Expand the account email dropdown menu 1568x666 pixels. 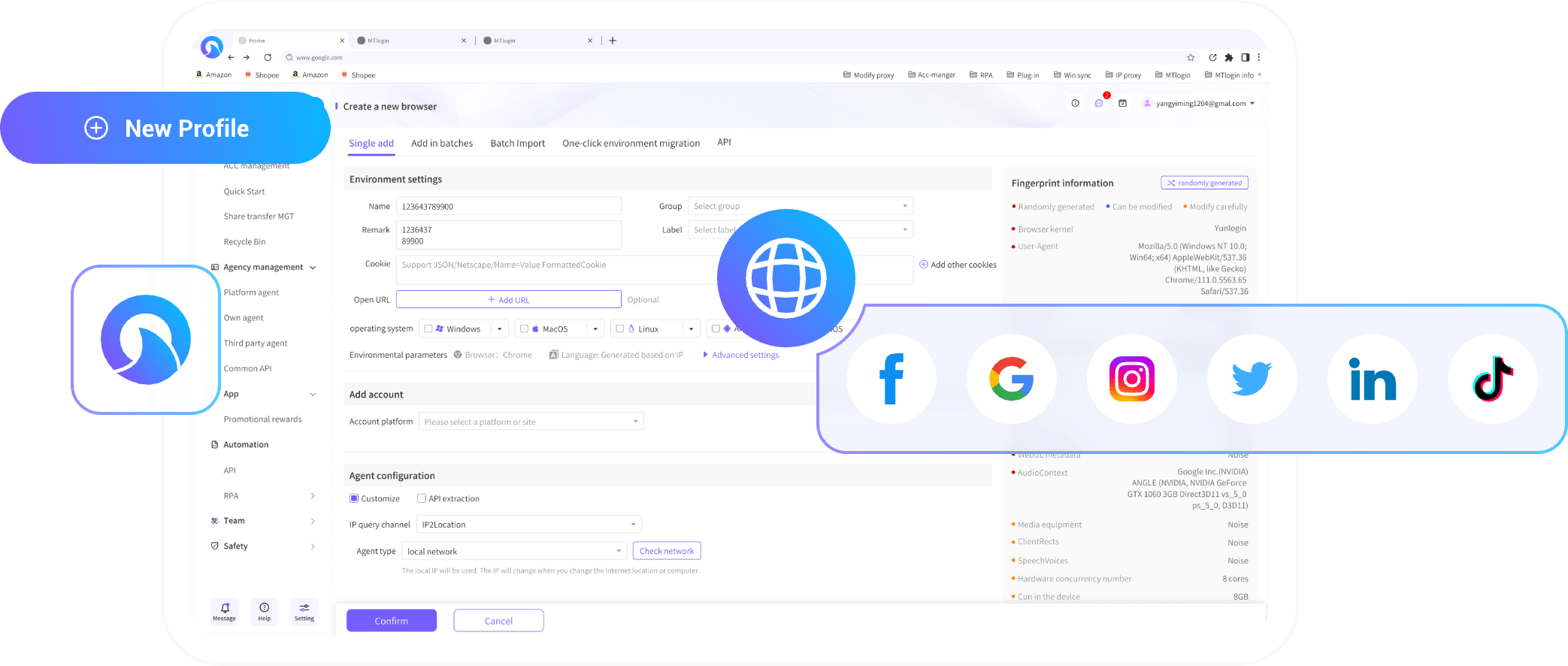[x=1252, y=104]
